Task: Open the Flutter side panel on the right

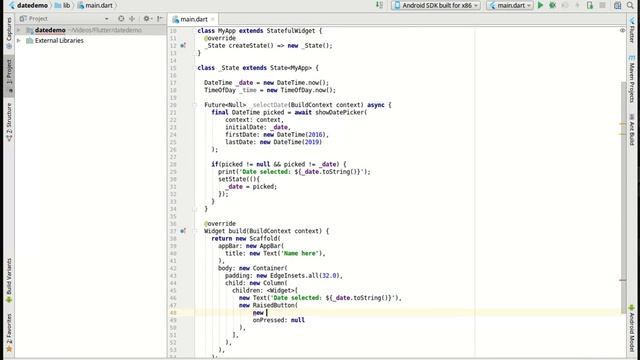Action: click(x=632, y=30)
